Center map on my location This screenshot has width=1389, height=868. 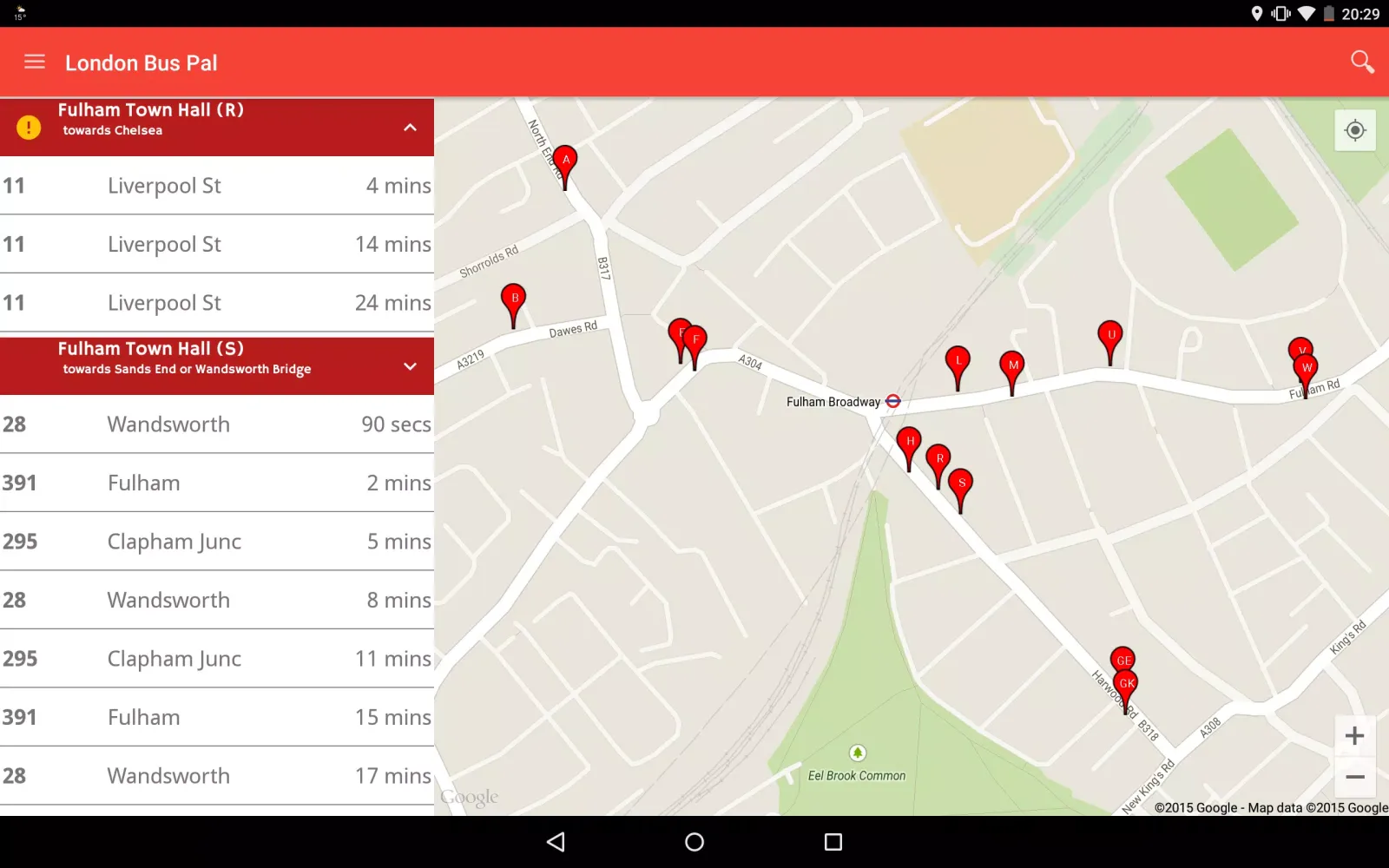1355,130
